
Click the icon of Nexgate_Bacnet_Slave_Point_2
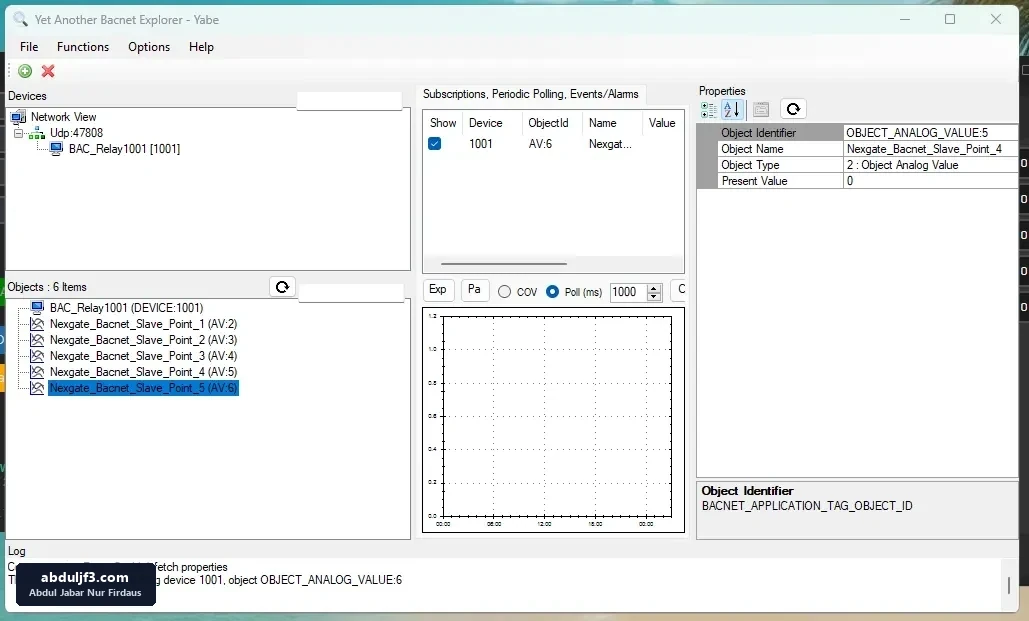point(37,339)
